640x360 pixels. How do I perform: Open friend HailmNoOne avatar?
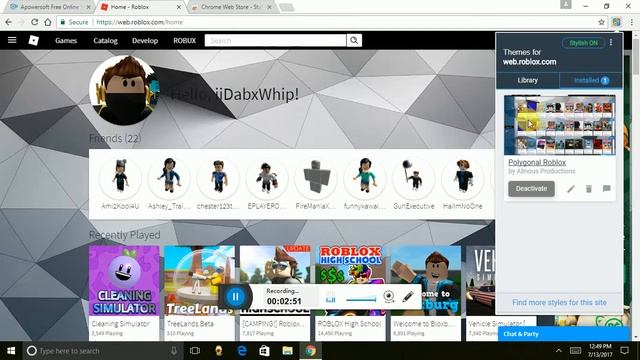pos(462,178)
